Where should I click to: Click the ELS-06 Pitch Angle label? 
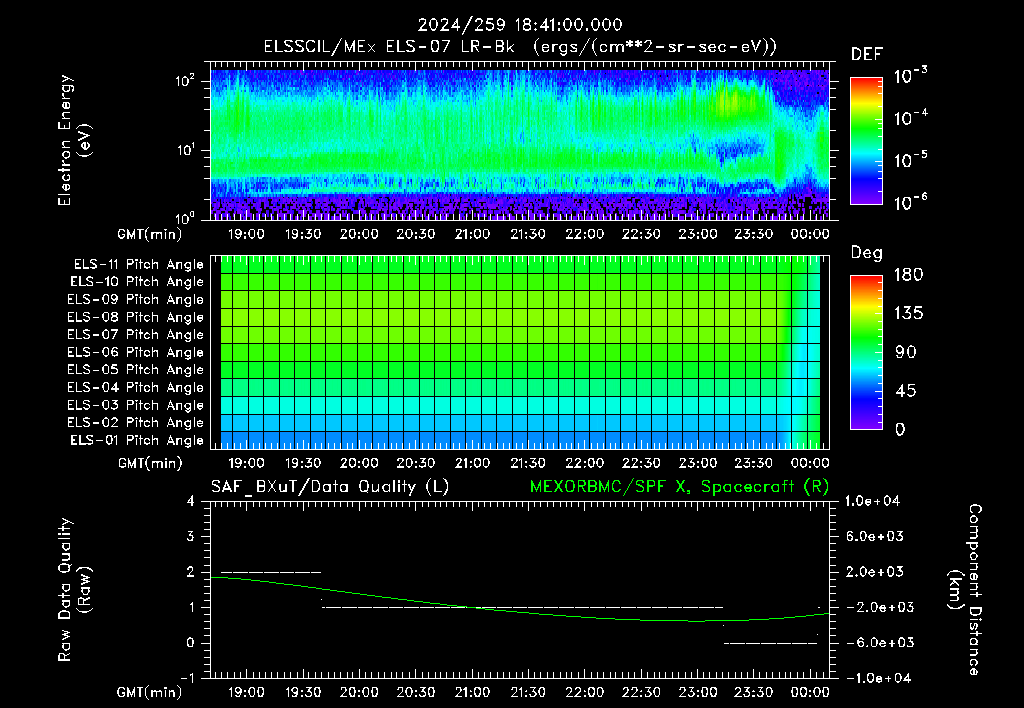pos(136,352)
